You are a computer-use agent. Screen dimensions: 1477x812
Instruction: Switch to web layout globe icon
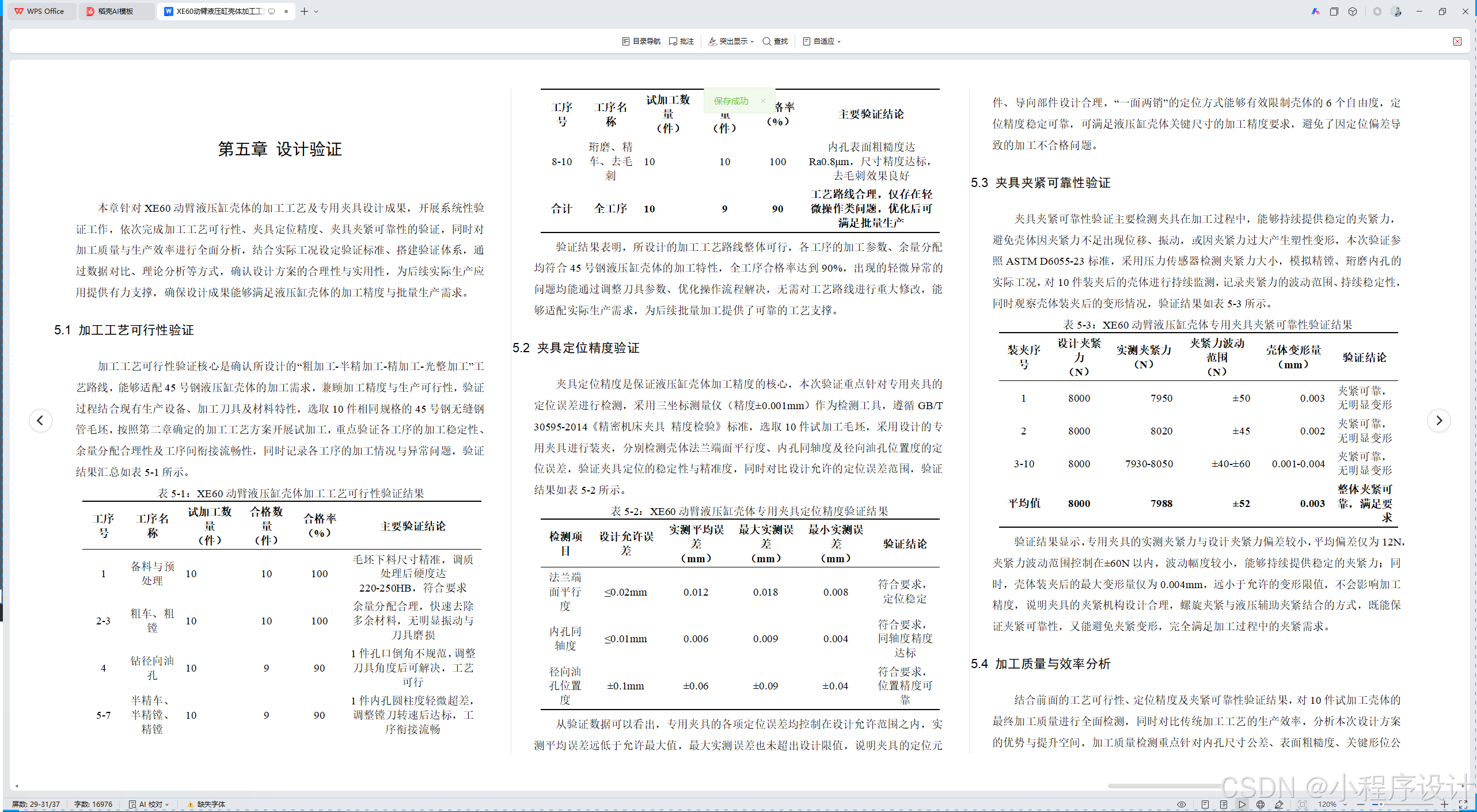[1260, 805]
